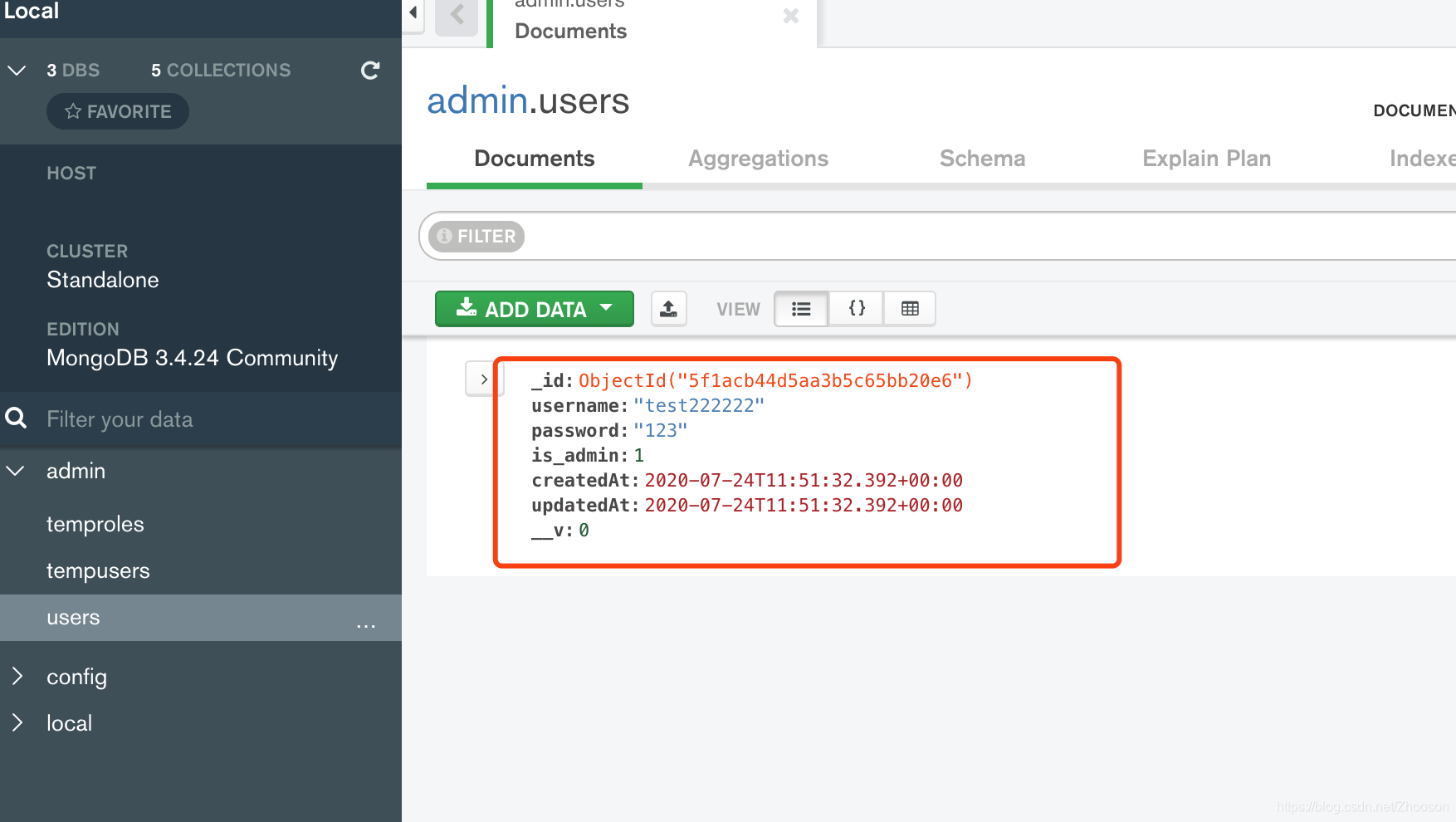Export the collection with the export icon
Screen dimensions: 1456x822
pyautogui.click(x=668, y=309)
